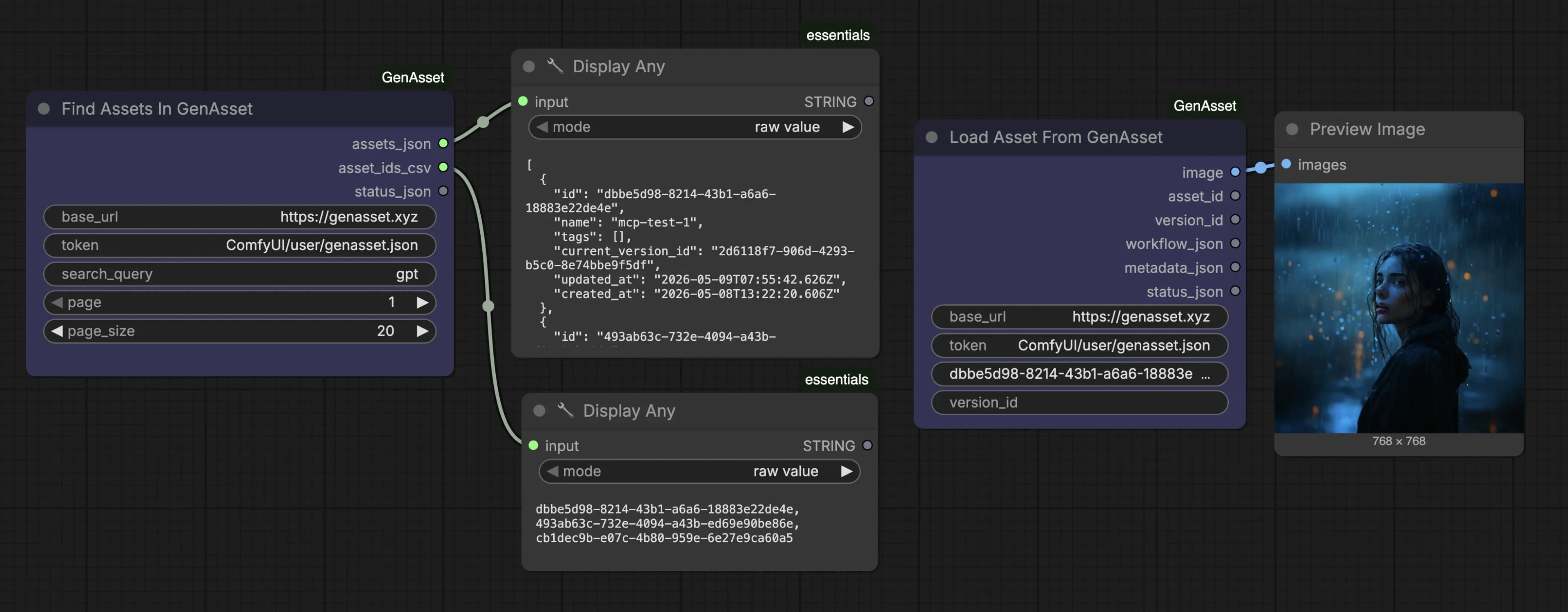Click the link midpoint on asset_ids_csv wire
This screenshot has height=612, width=1568.
(488, 306)
